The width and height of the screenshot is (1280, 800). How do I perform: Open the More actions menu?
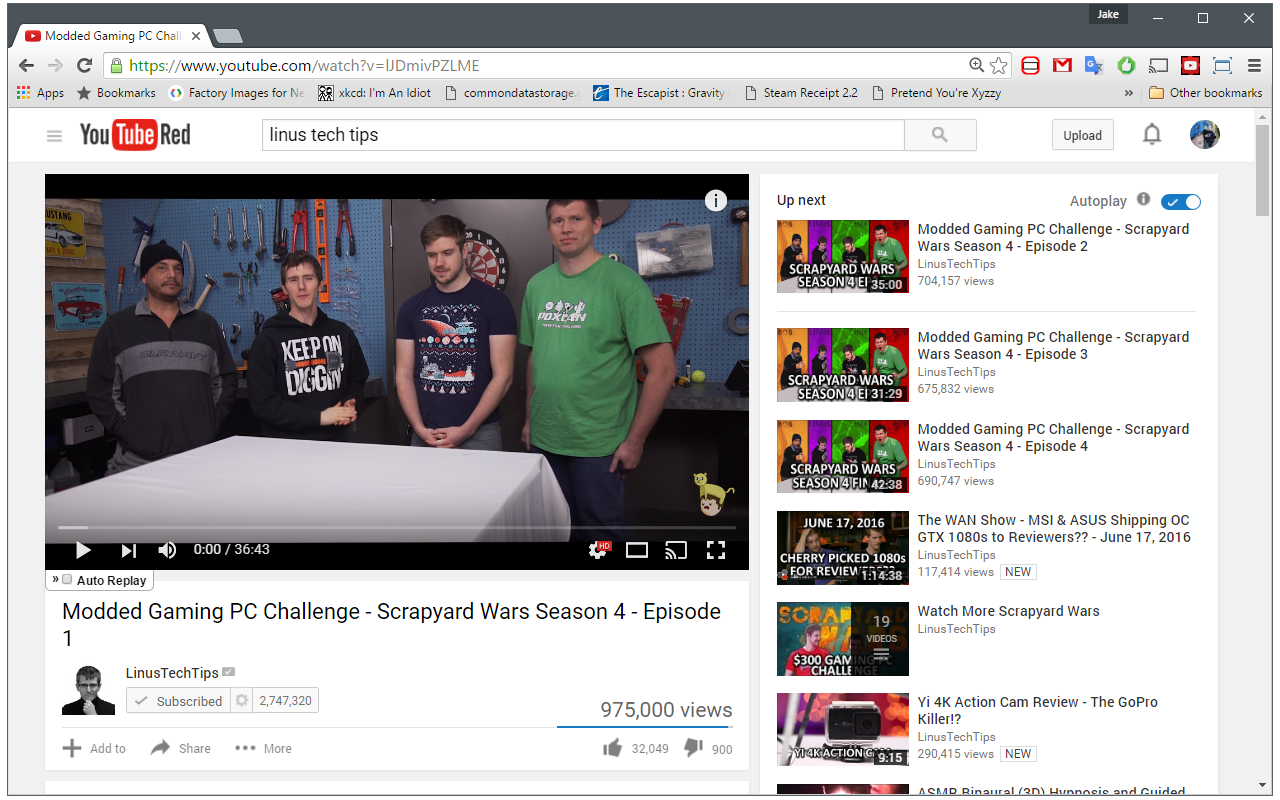point(263,748)
